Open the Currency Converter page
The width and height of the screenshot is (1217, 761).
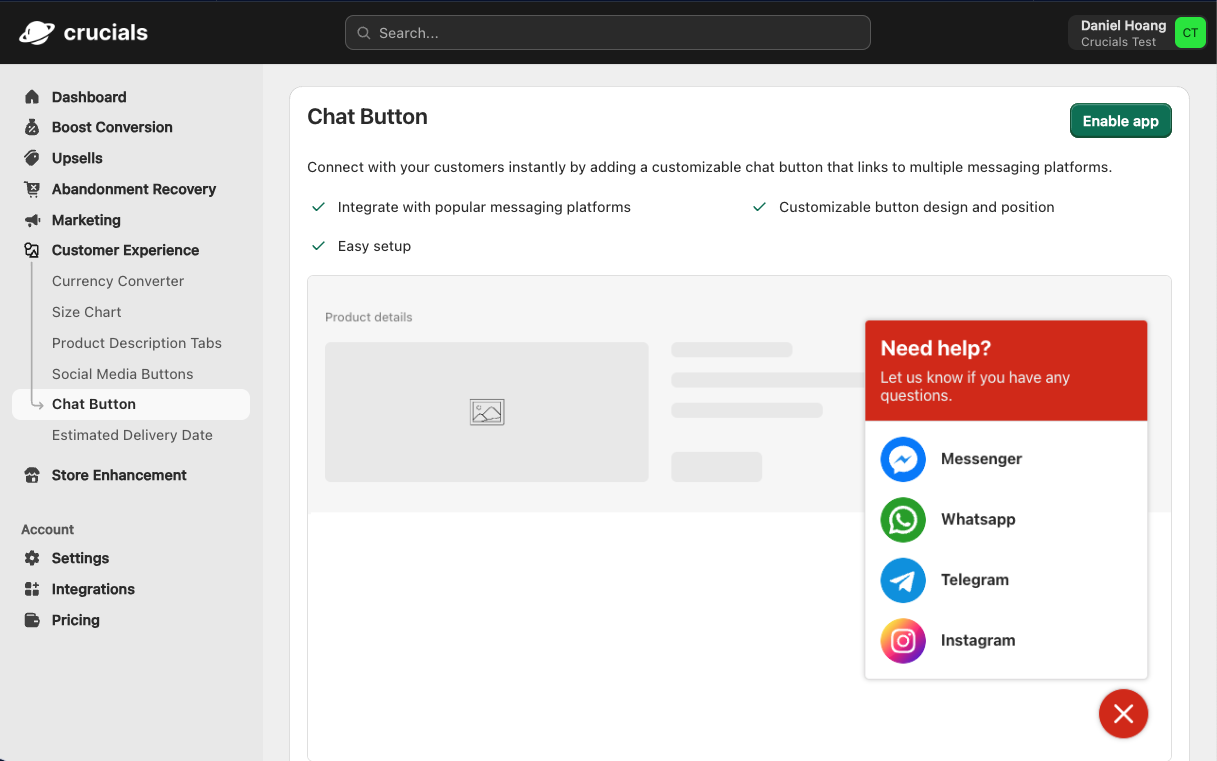[x=118, y=281]
